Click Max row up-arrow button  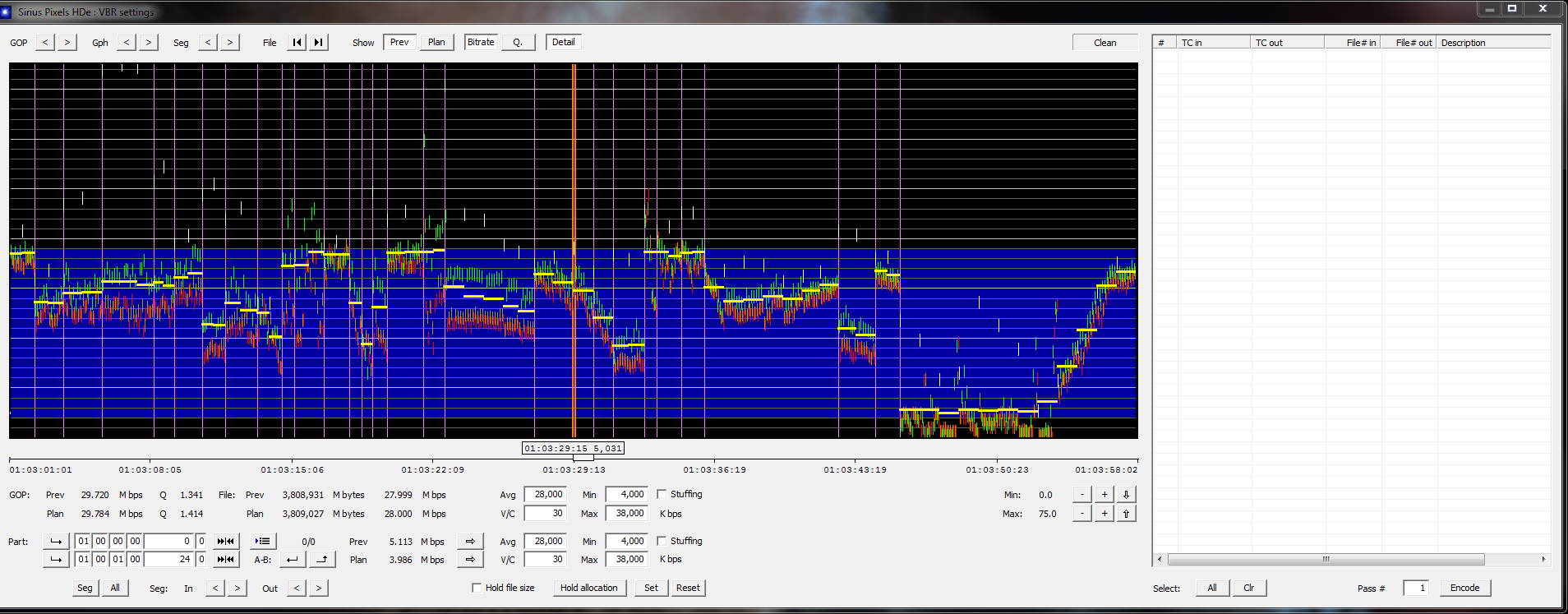(1127, 514)
